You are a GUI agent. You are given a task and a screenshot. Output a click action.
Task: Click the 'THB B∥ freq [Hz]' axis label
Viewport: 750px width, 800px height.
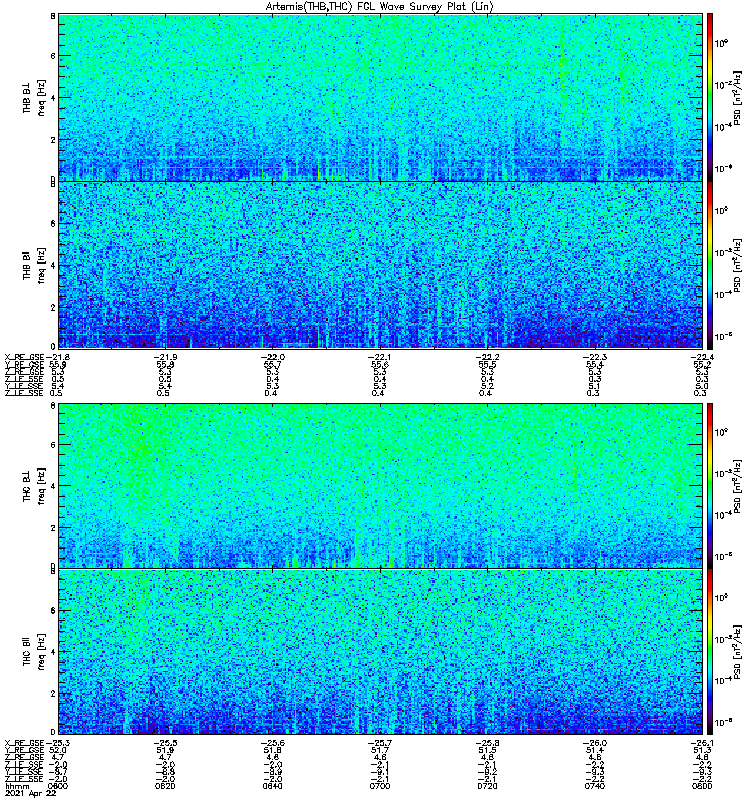(x=33, y=265)
